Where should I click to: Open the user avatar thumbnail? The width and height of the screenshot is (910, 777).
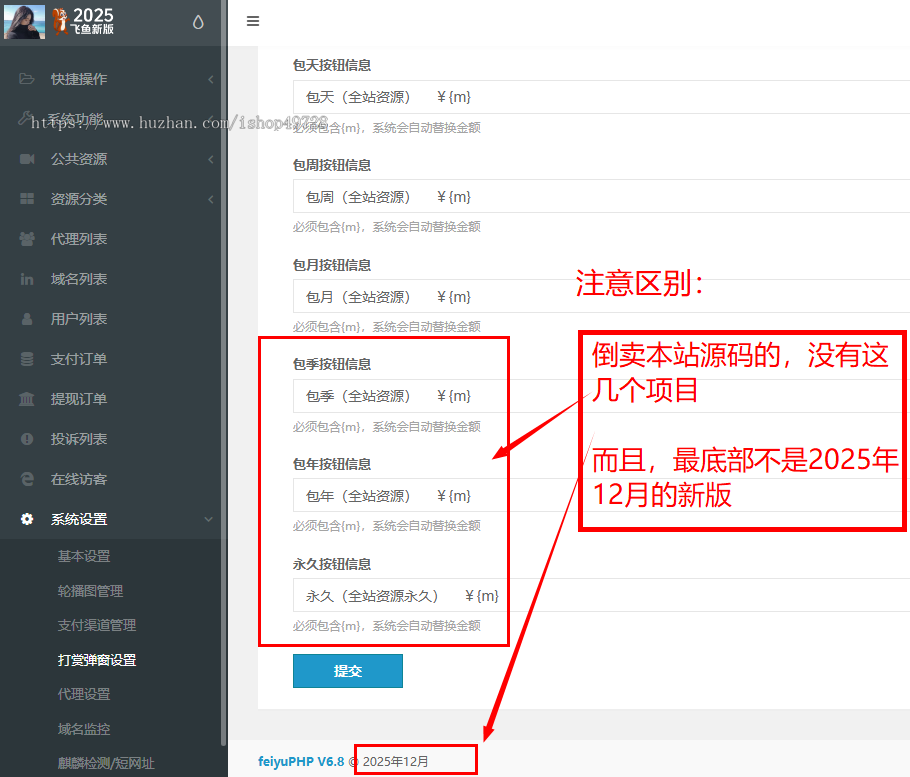coord(24,22)
